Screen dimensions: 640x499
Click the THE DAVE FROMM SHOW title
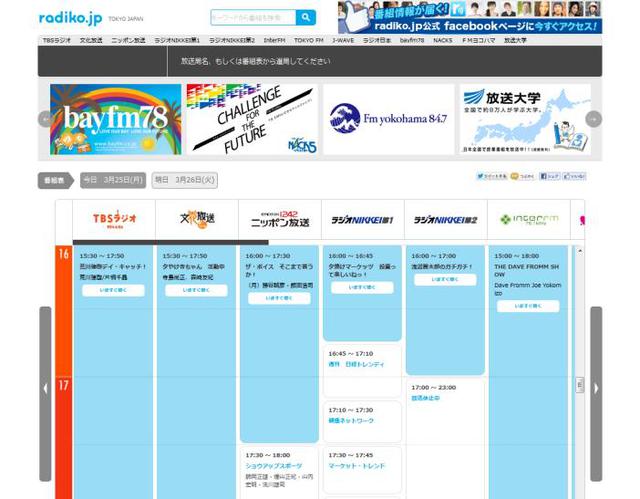[527, 271]
